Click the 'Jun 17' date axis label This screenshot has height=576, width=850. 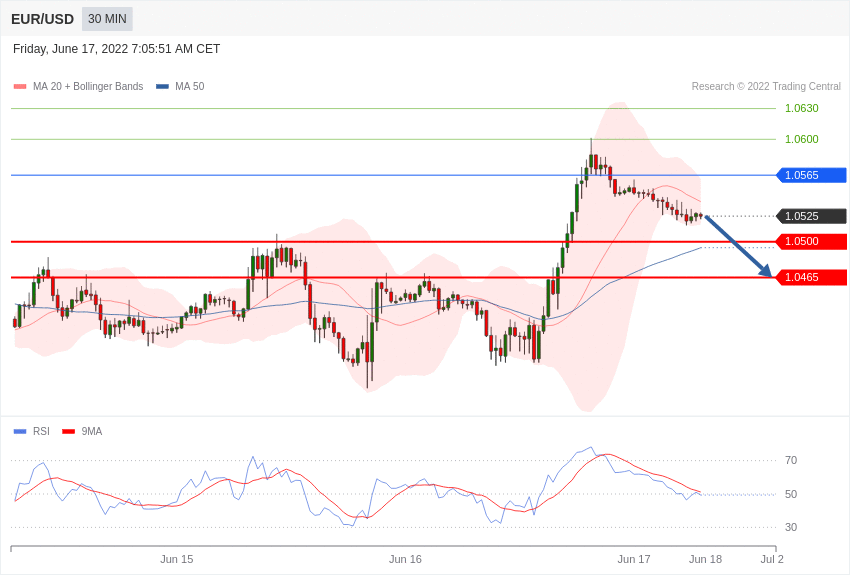(x=634, y=559)
